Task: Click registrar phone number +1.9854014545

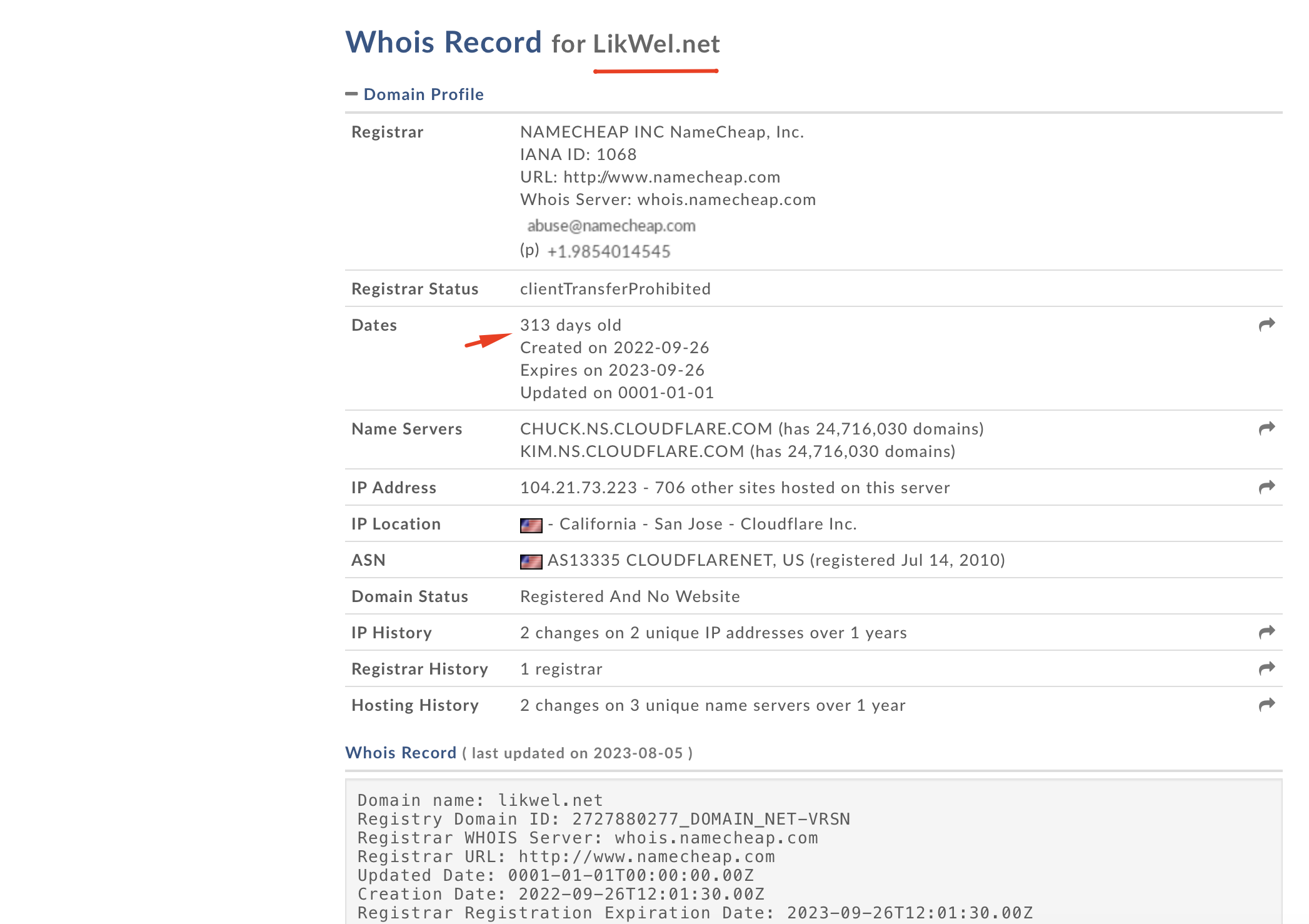Action: pyautogui.click(x=608, y=251)
